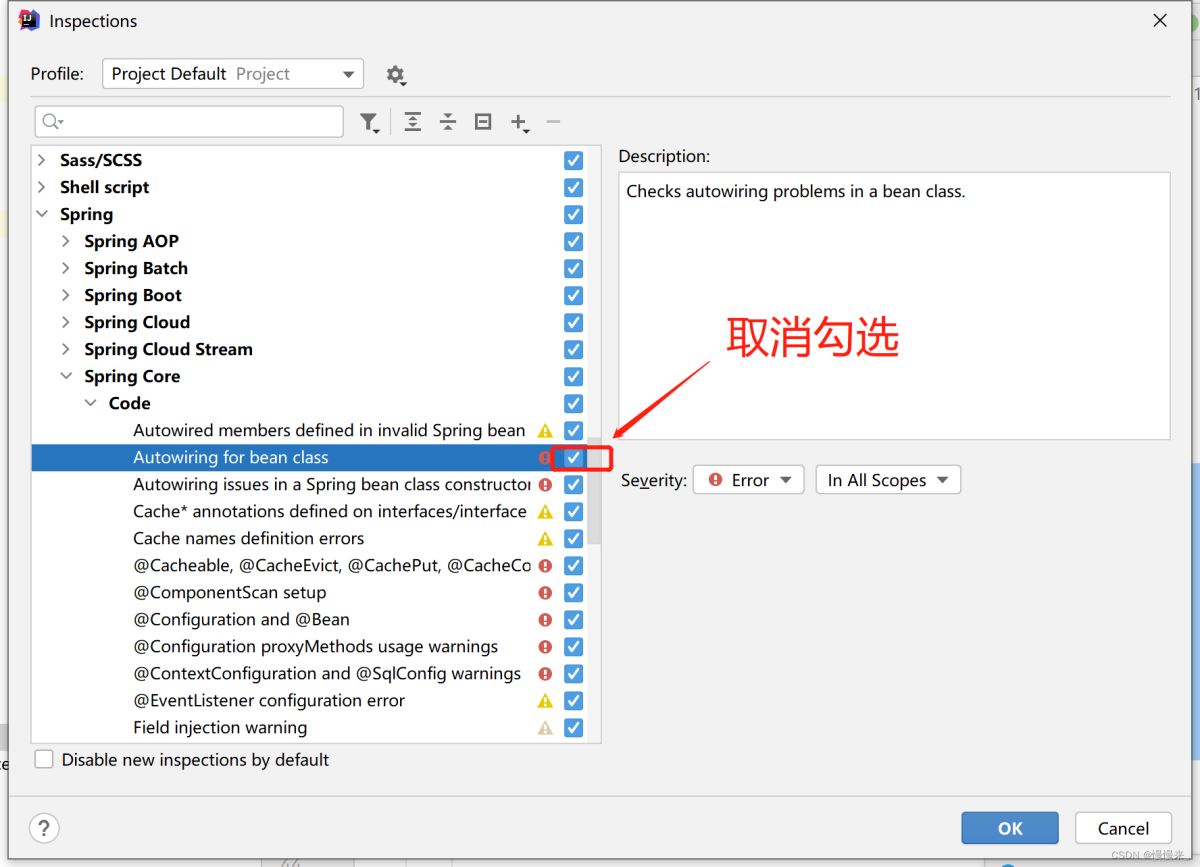Open the filter inspections funnel menu
The image size is (1200, 867).
369,122
